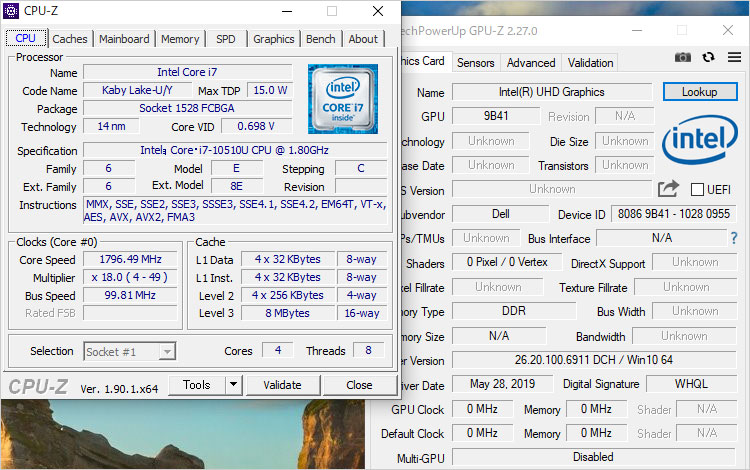Open the Socket #1 selection dropdown
Image resolution: width=750 pixels, height=470 pixels.
(130, 351)
